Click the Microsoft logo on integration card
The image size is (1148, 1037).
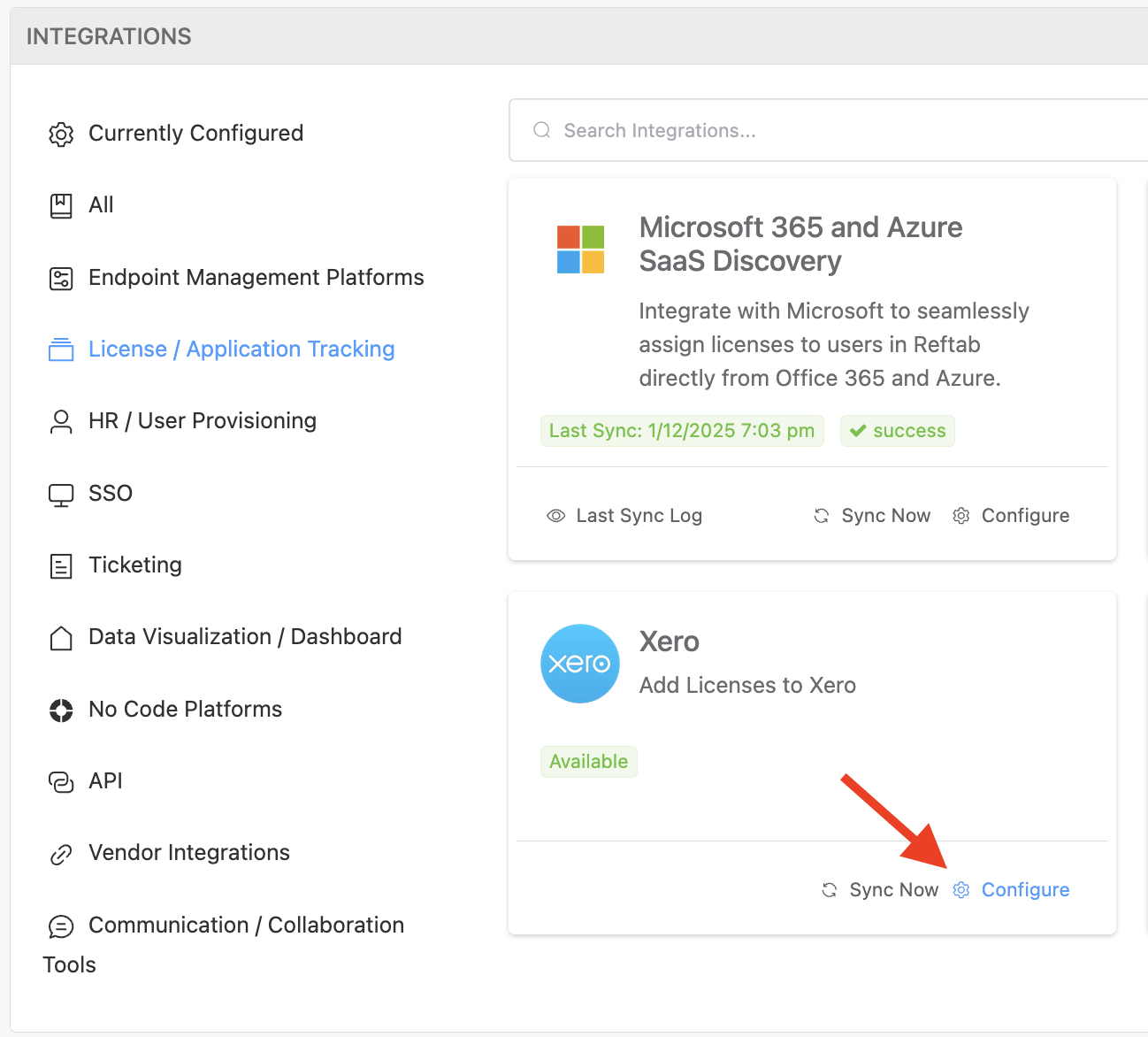pyautogui.click(x=580, y=250)
